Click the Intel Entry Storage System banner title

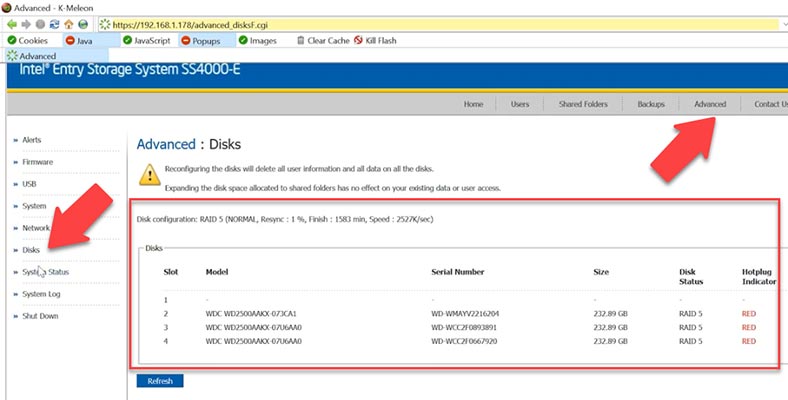[130, 69]
